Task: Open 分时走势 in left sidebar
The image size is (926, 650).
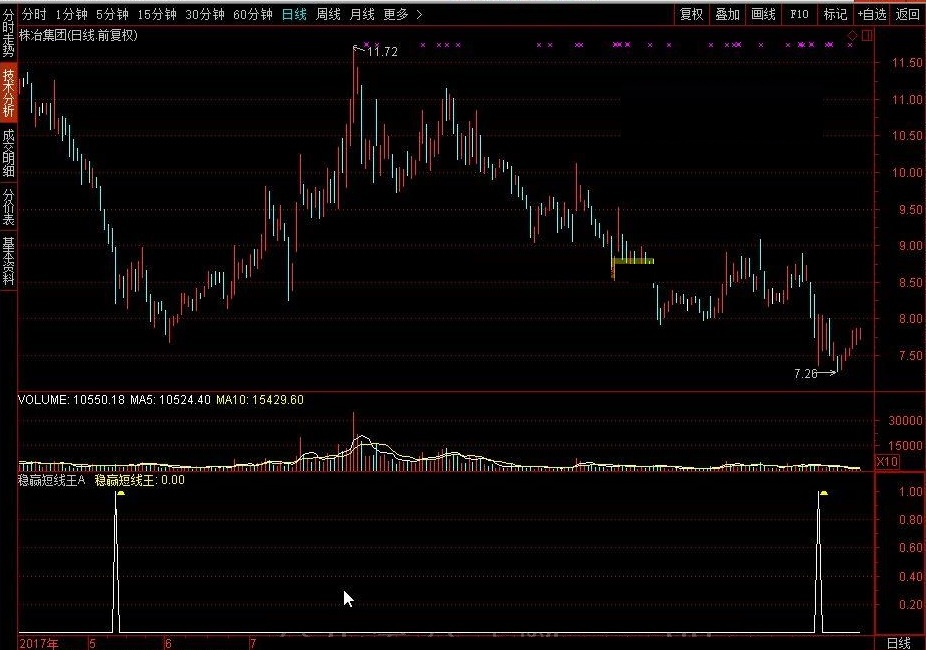Action: click(8, 33)
